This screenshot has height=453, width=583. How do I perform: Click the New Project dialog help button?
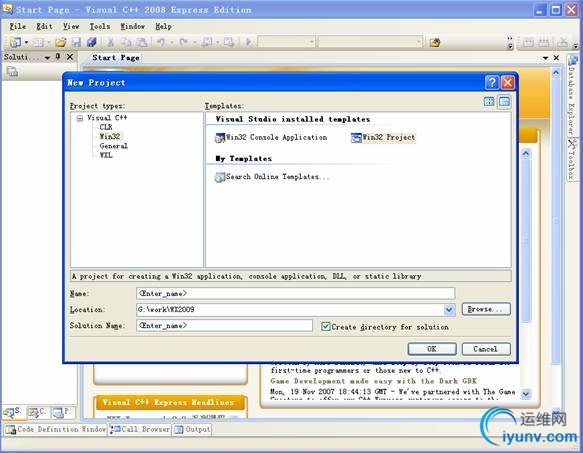492,82
